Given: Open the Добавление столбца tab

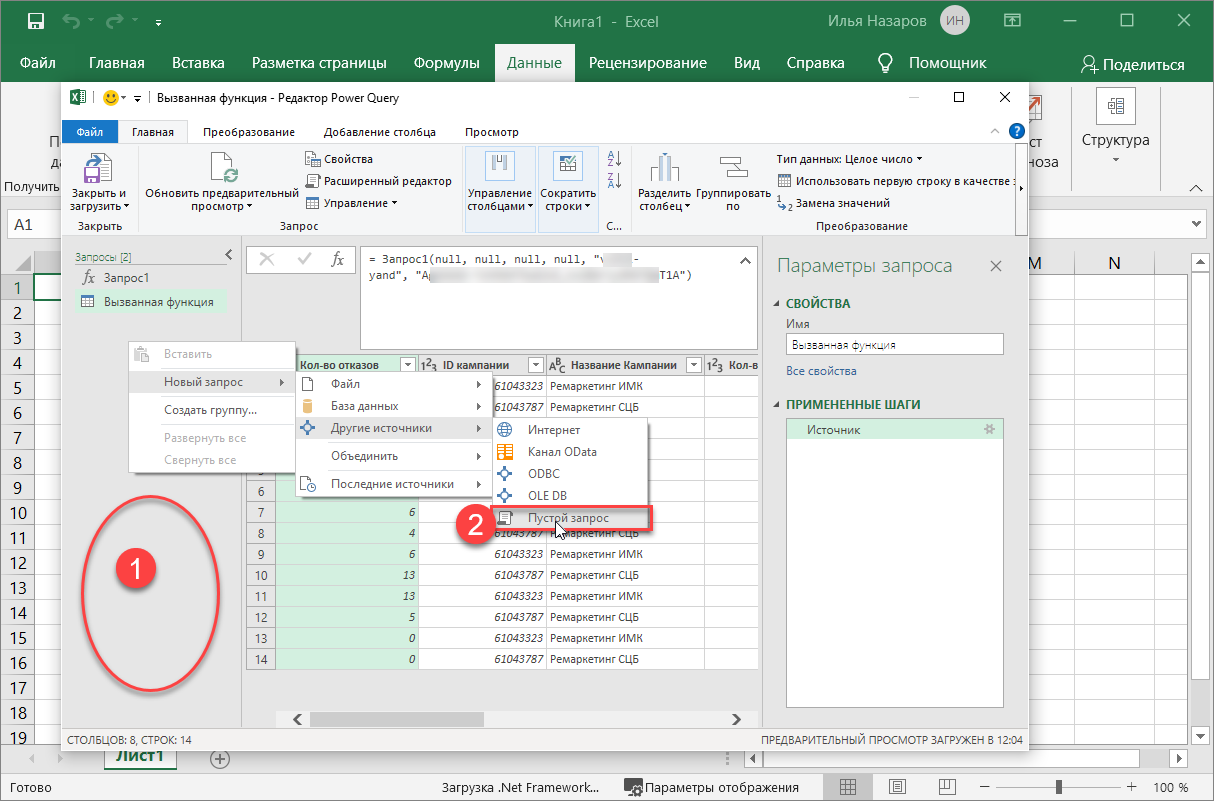Looking at the screenshot, I should (379, 132).
